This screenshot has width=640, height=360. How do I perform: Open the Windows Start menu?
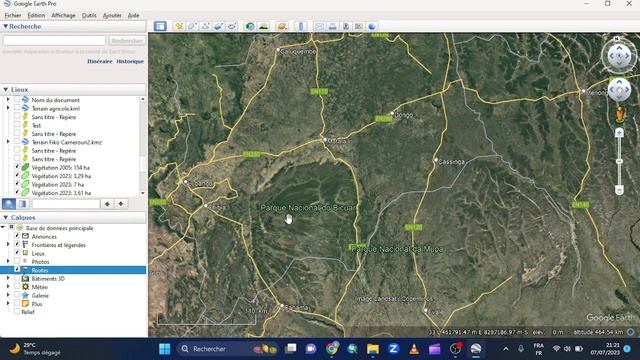(x=164, y=349)
